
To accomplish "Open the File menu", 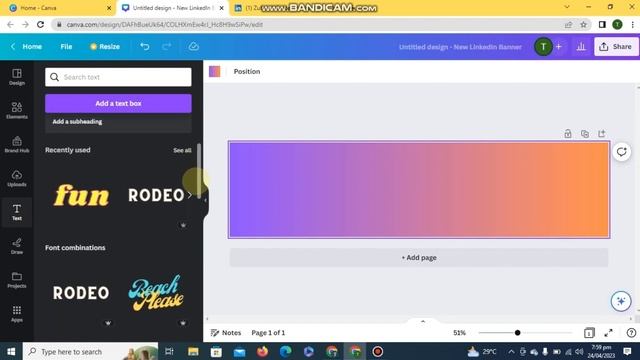I will [66, 47].
